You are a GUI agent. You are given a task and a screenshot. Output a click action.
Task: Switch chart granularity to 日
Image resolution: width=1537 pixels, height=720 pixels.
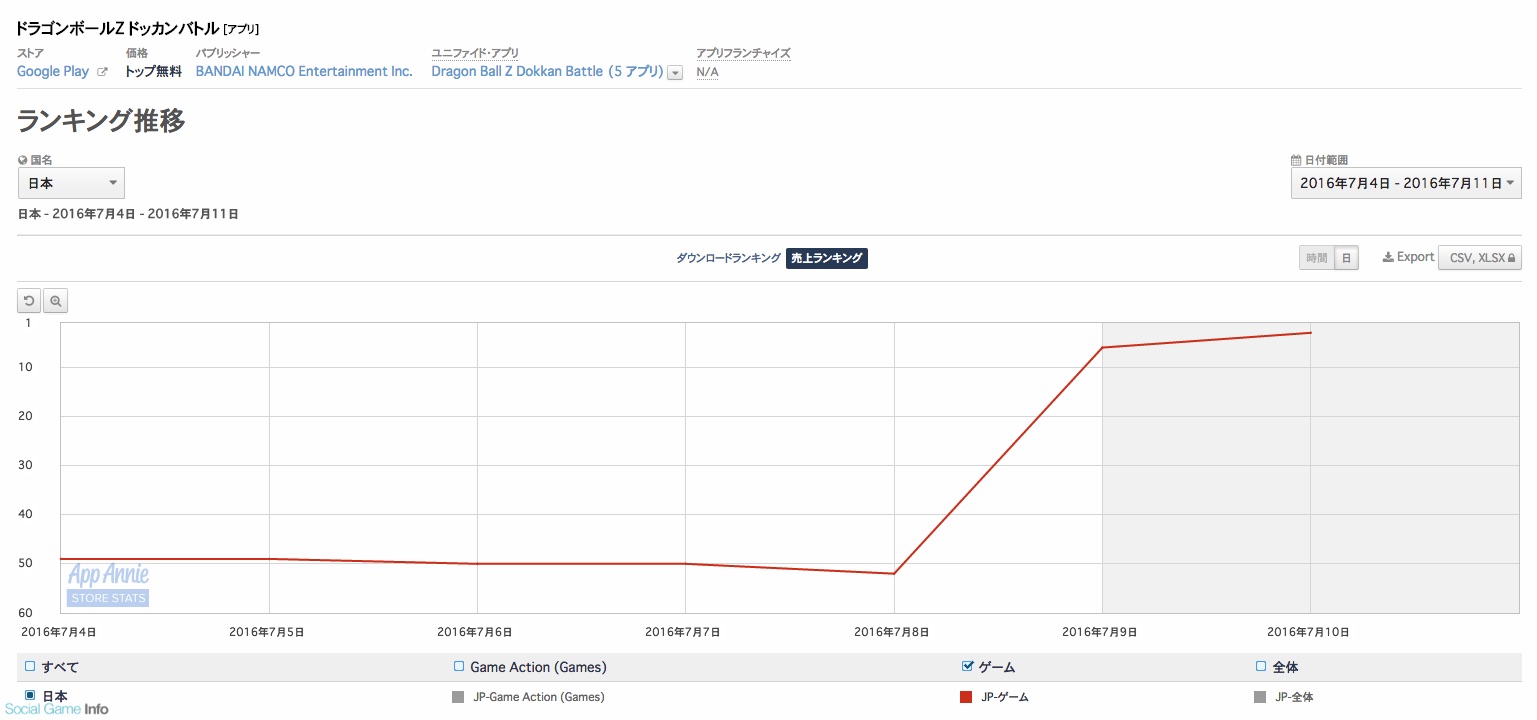(x=1346, y=258)
